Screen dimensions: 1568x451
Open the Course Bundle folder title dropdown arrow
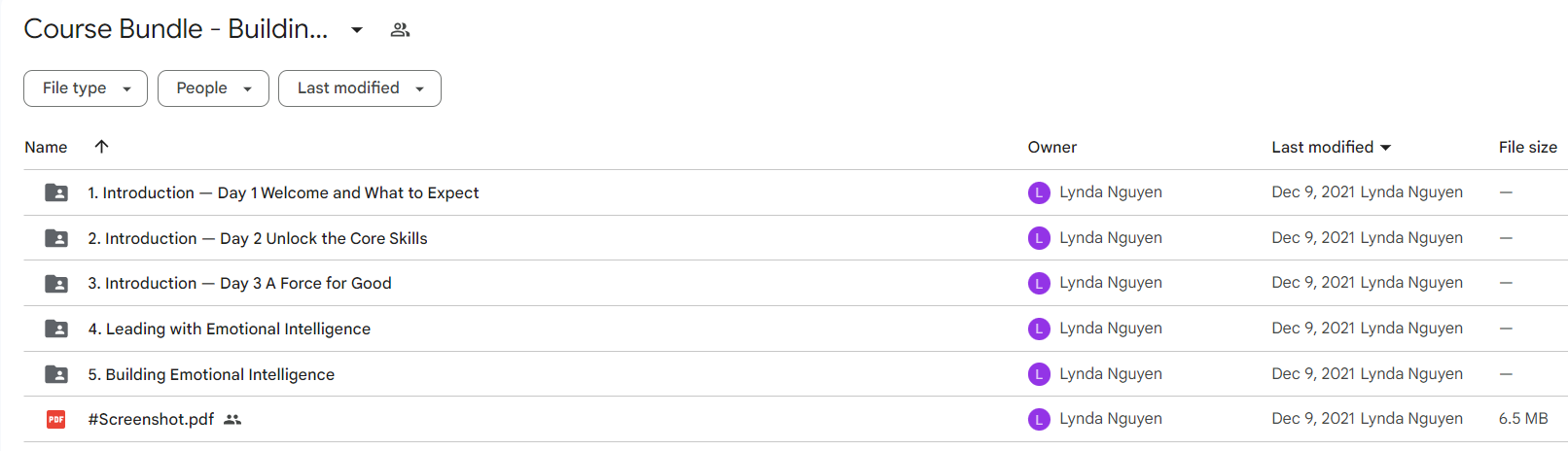pyautogui.click(x=357, y=30)
